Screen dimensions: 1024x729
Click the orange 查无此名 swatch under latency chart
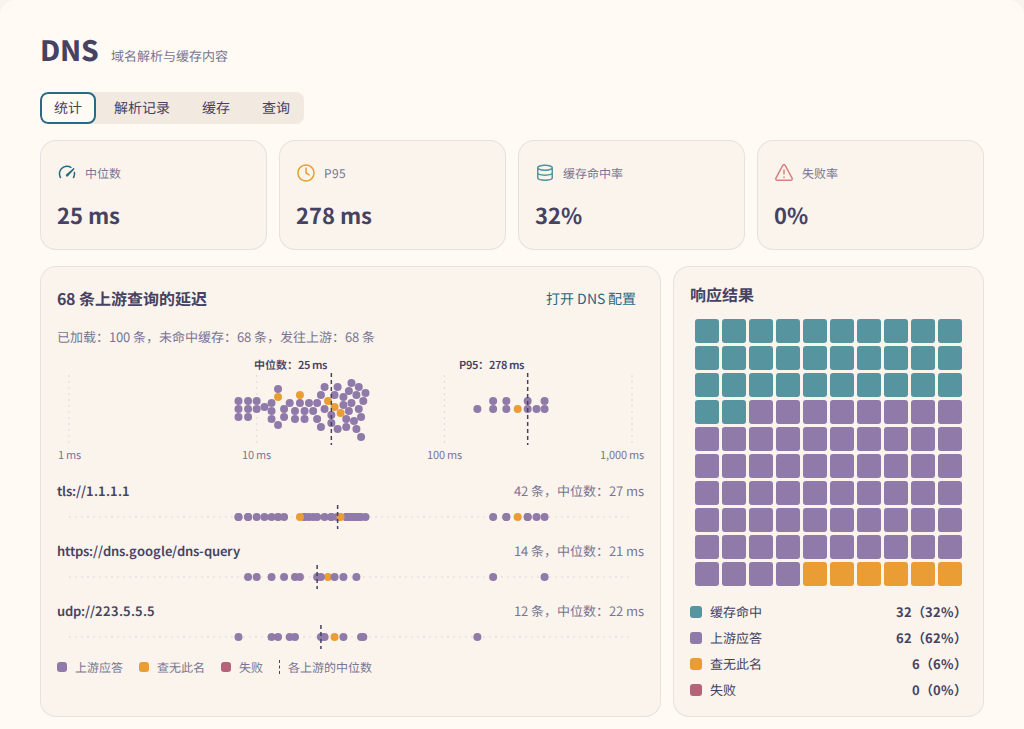tap(144, 667)
